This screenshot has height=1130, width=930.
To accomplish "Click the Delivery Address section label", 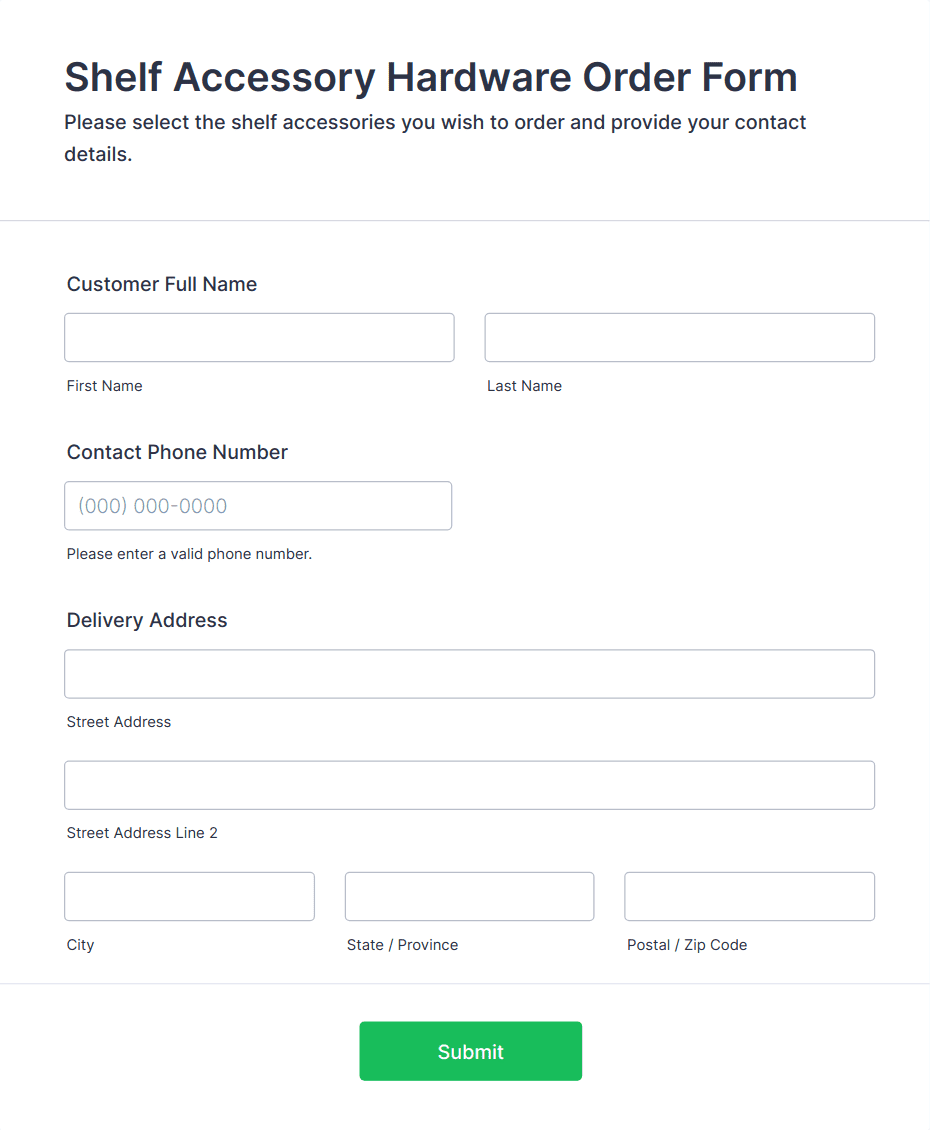I will [147, 620].
